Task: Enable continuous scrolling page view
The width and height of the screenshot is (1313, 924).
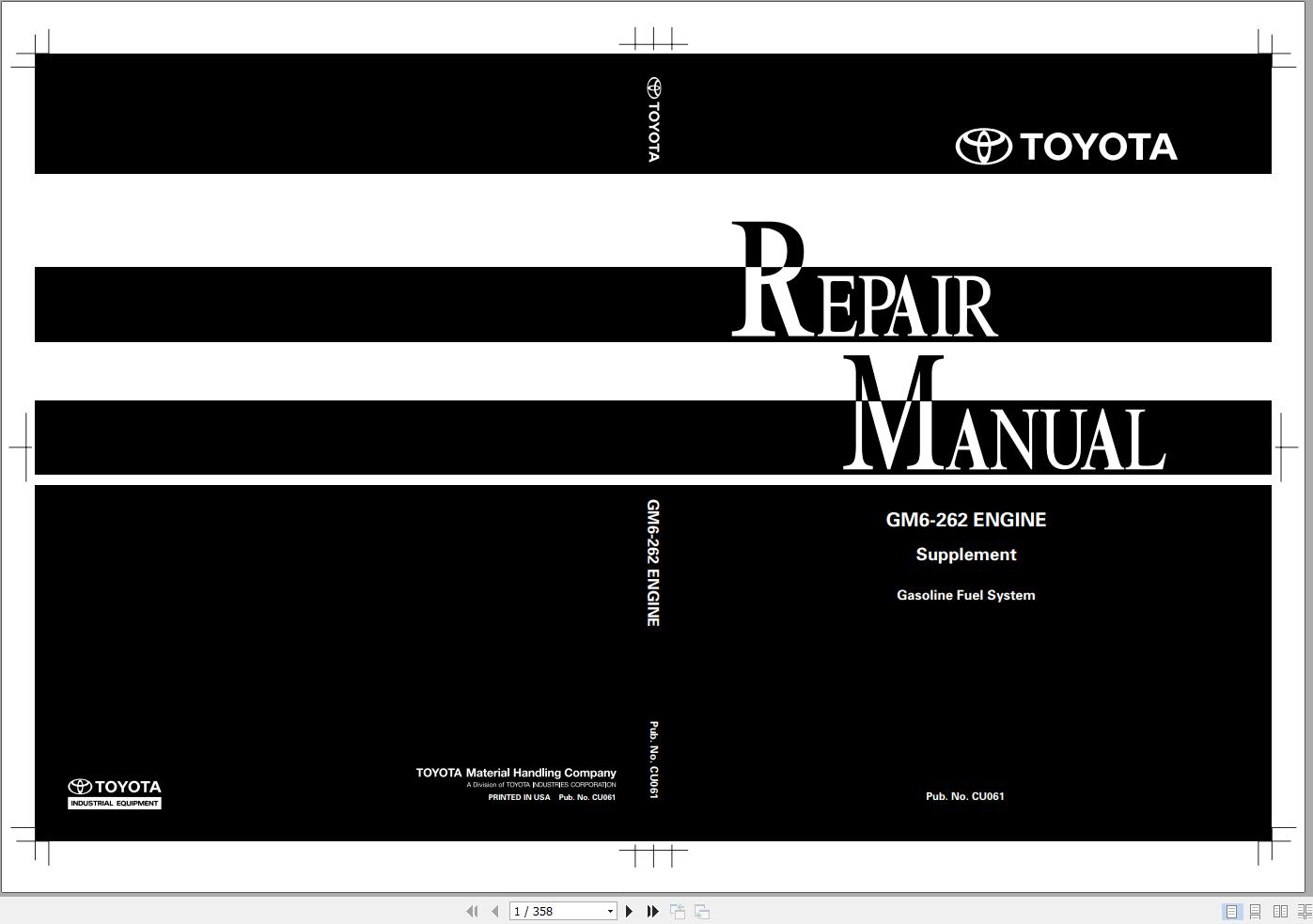Action: pos(1255,911)
